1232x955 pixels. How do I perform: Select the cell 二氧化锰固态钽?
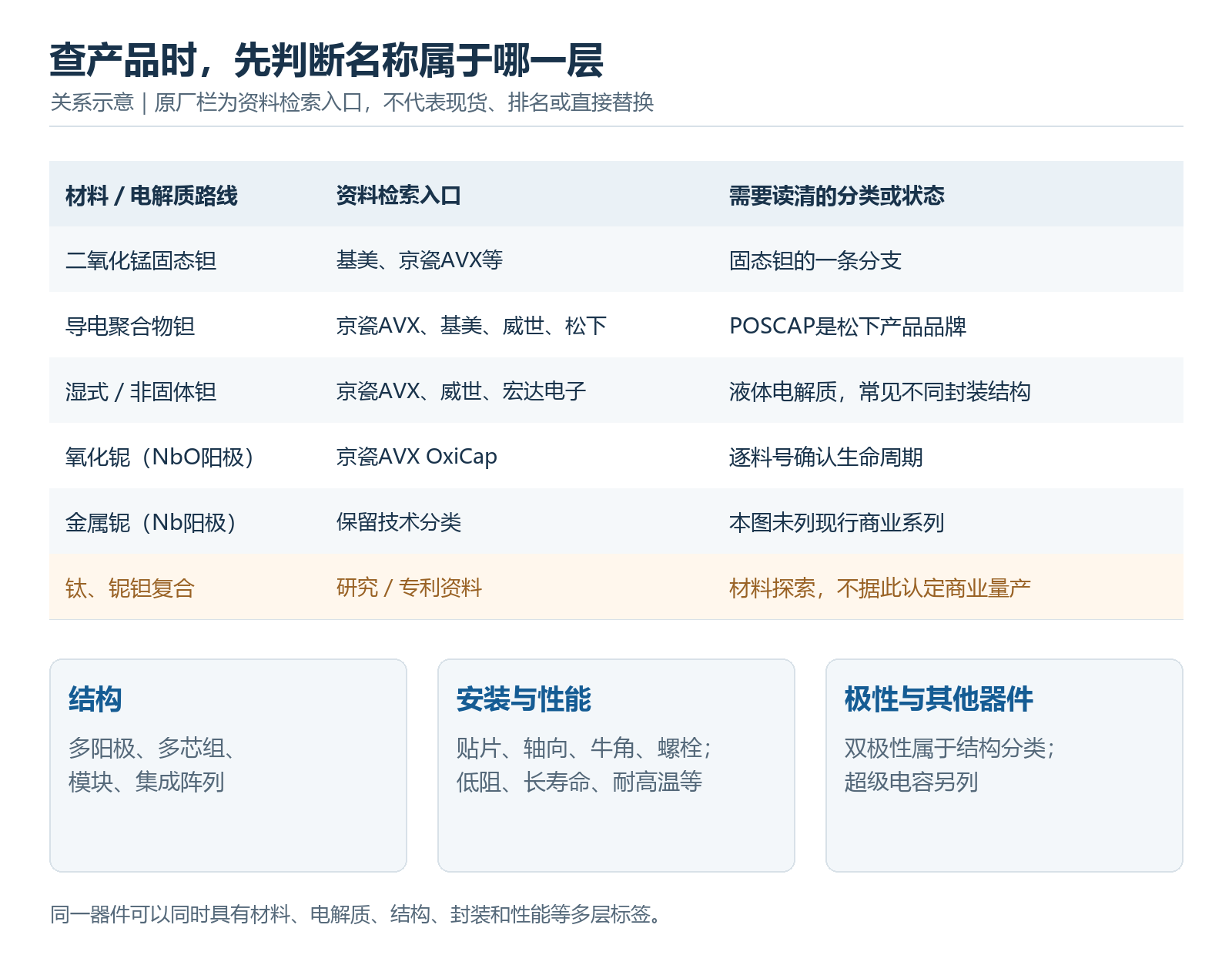click(x=141, y=261)
